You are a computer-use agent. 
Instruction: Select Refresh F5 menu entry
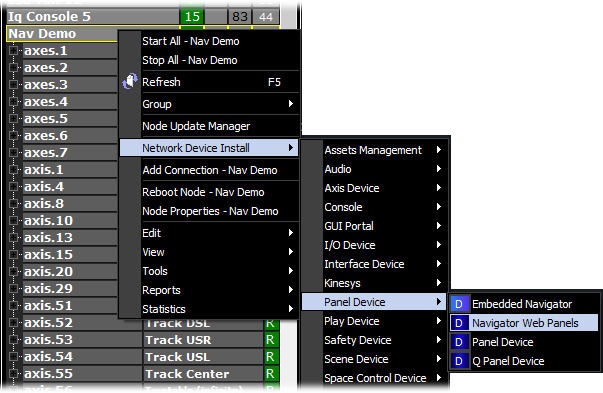pos(209,82)
